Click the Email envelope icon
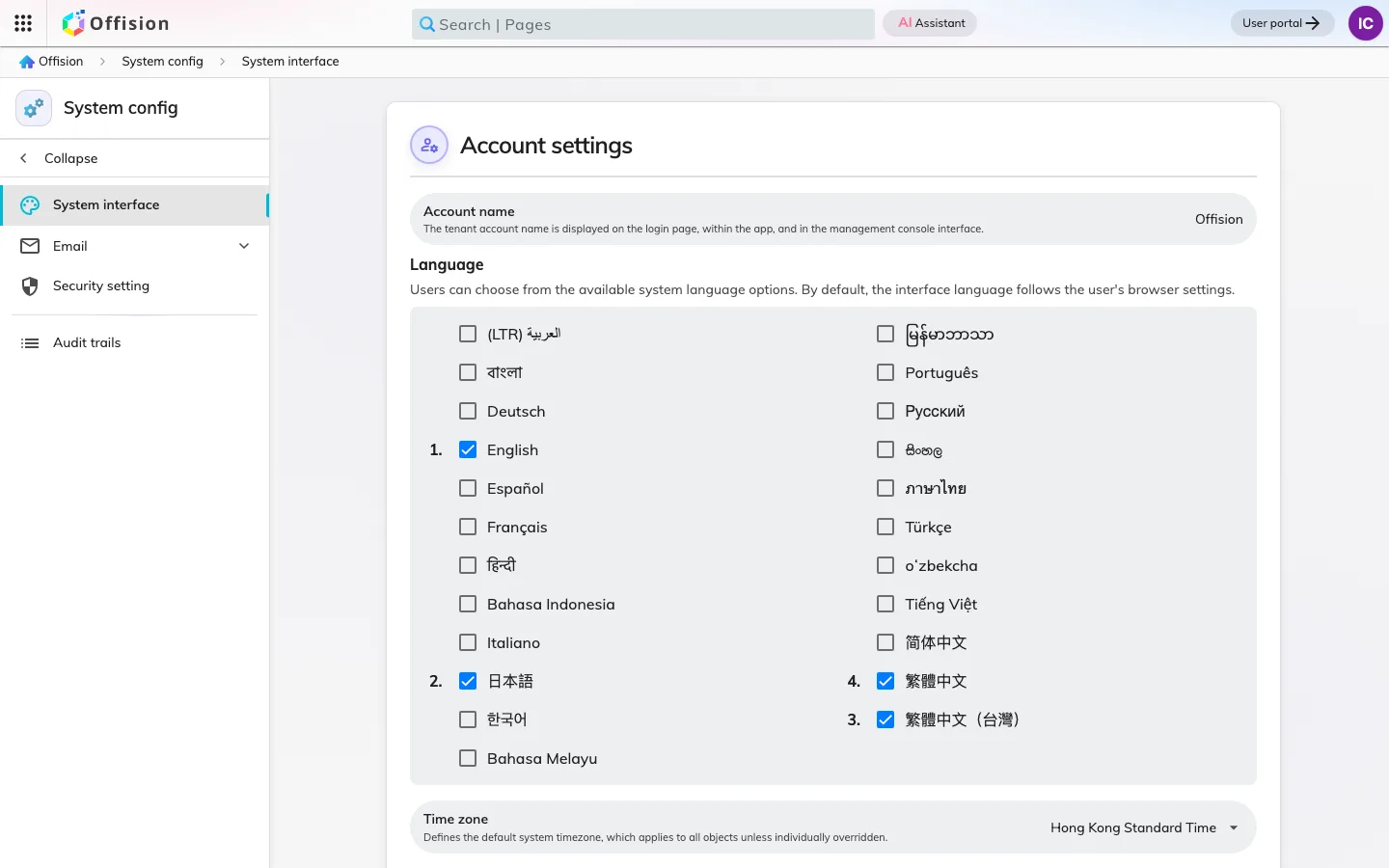 pos(30,246)
